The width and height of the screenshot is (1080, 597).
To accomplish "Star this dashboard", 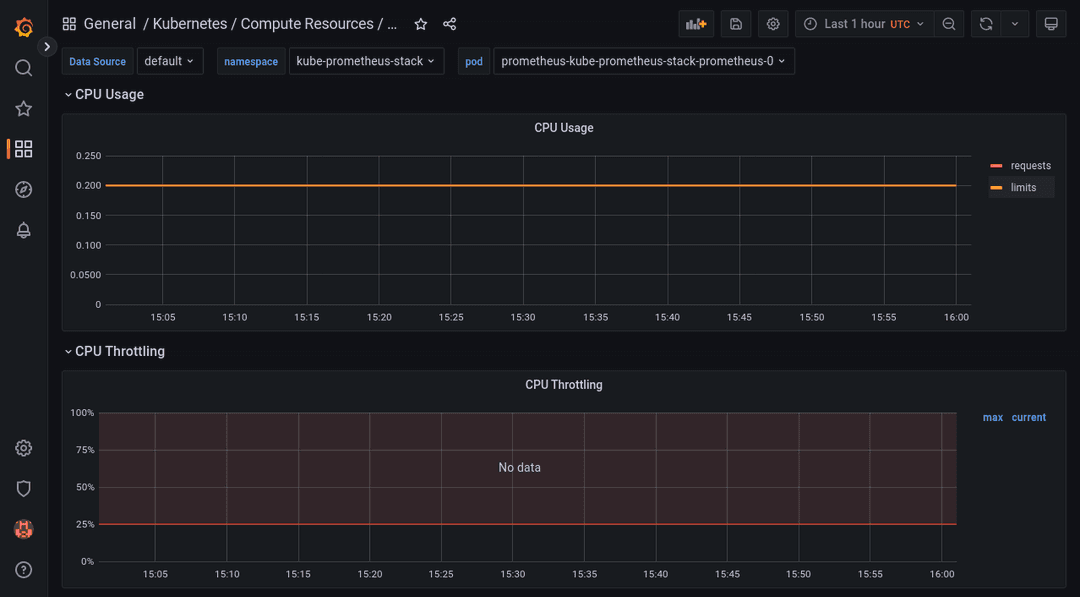I will 420,23.
